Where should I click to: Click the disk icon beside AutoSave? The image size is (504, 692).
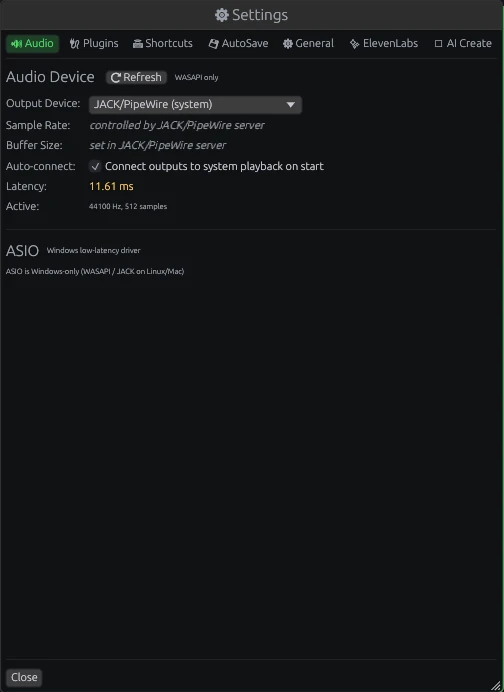[x=214, y=44]
